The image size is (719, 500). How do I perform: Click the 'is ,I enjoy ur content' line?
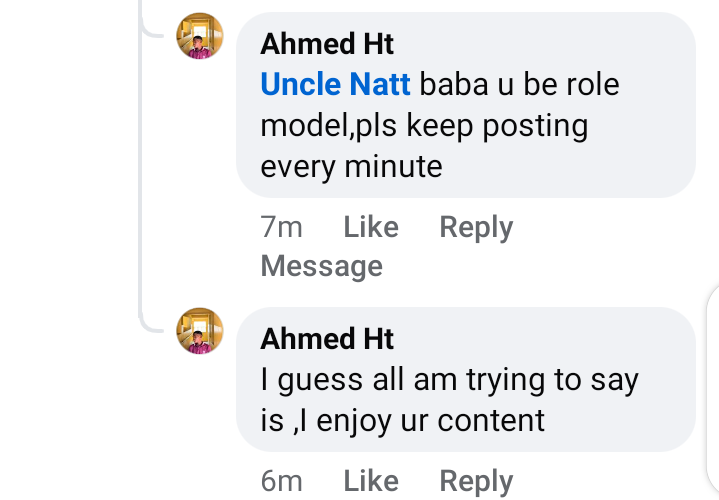(402, 420)
